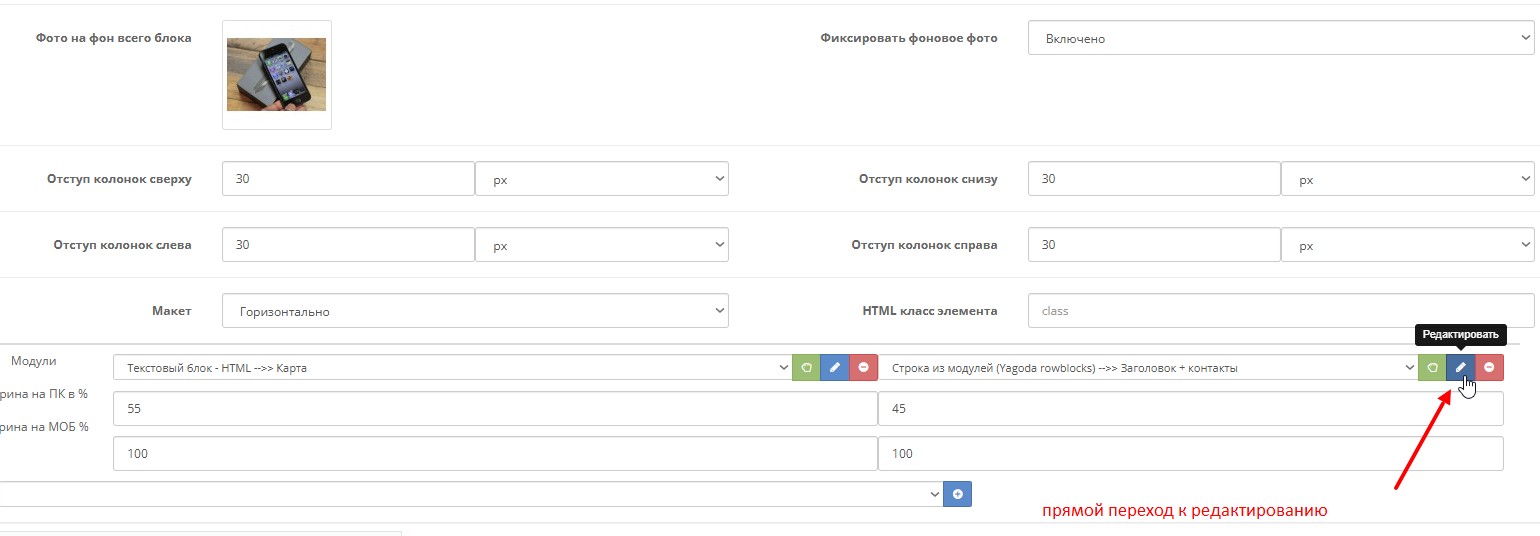
Task: Expand the Макет dropdown showing Горизонтально
Action: 475,311
